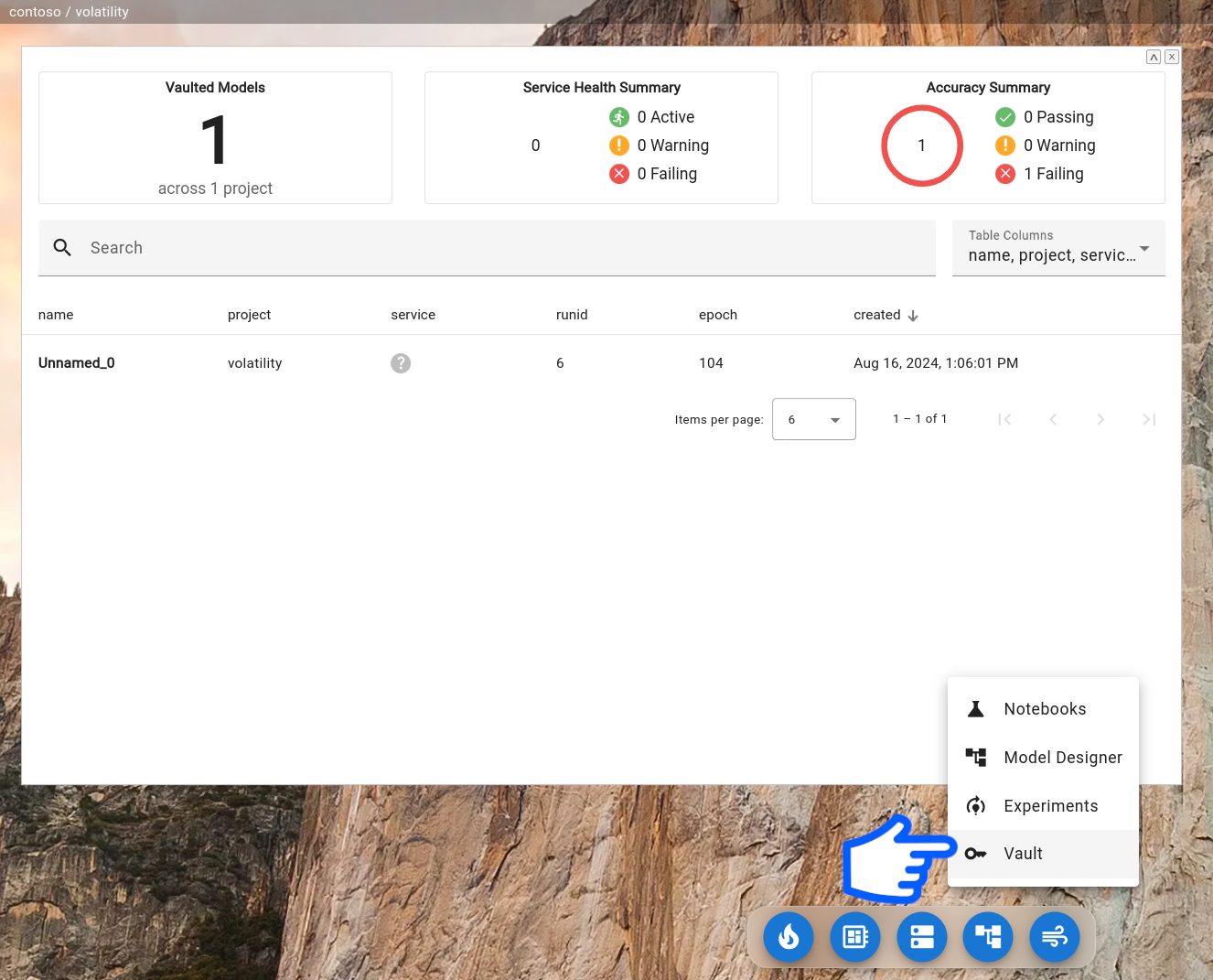The height and width of the screenshot is (980, 1213).
Task: Open the Unnamed_0 model row
Action: 77,363
